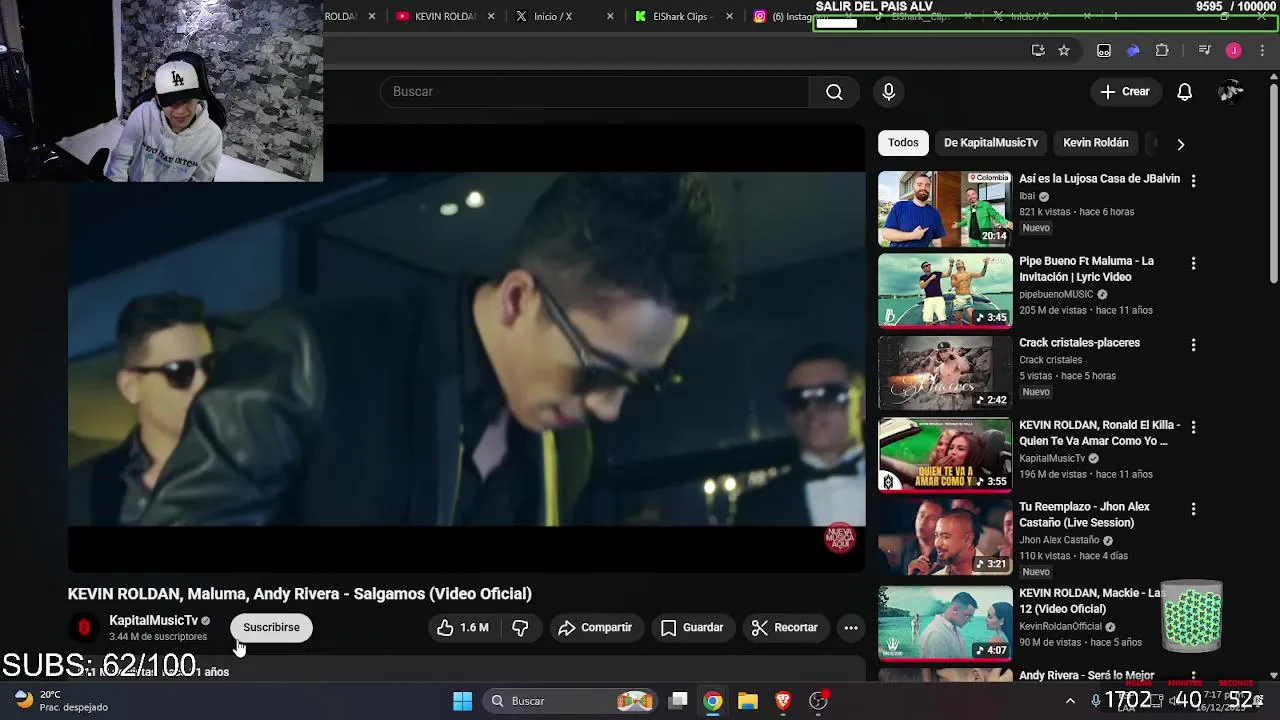1280x720 pixels.
Task: Open options for Quien Te Va Amar video
Action: tap(1193, 427)
